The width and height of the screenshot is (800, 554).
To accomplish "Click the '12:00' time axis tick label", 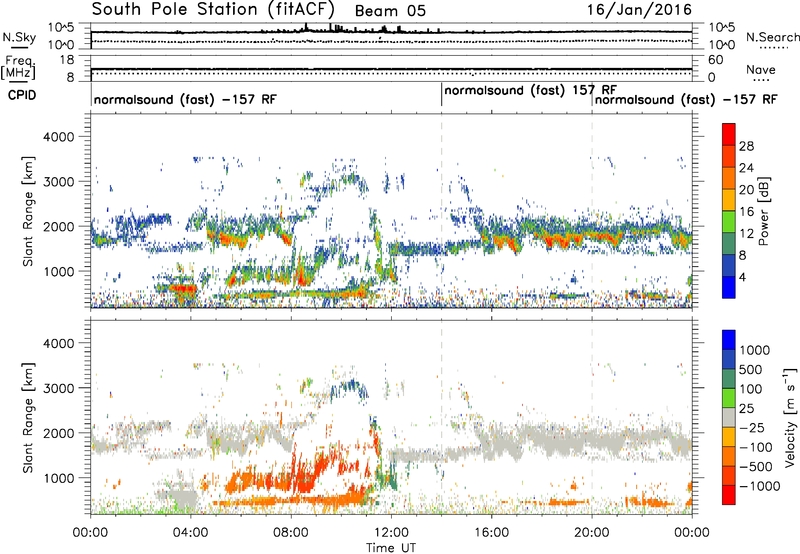I will pos(391,533).
